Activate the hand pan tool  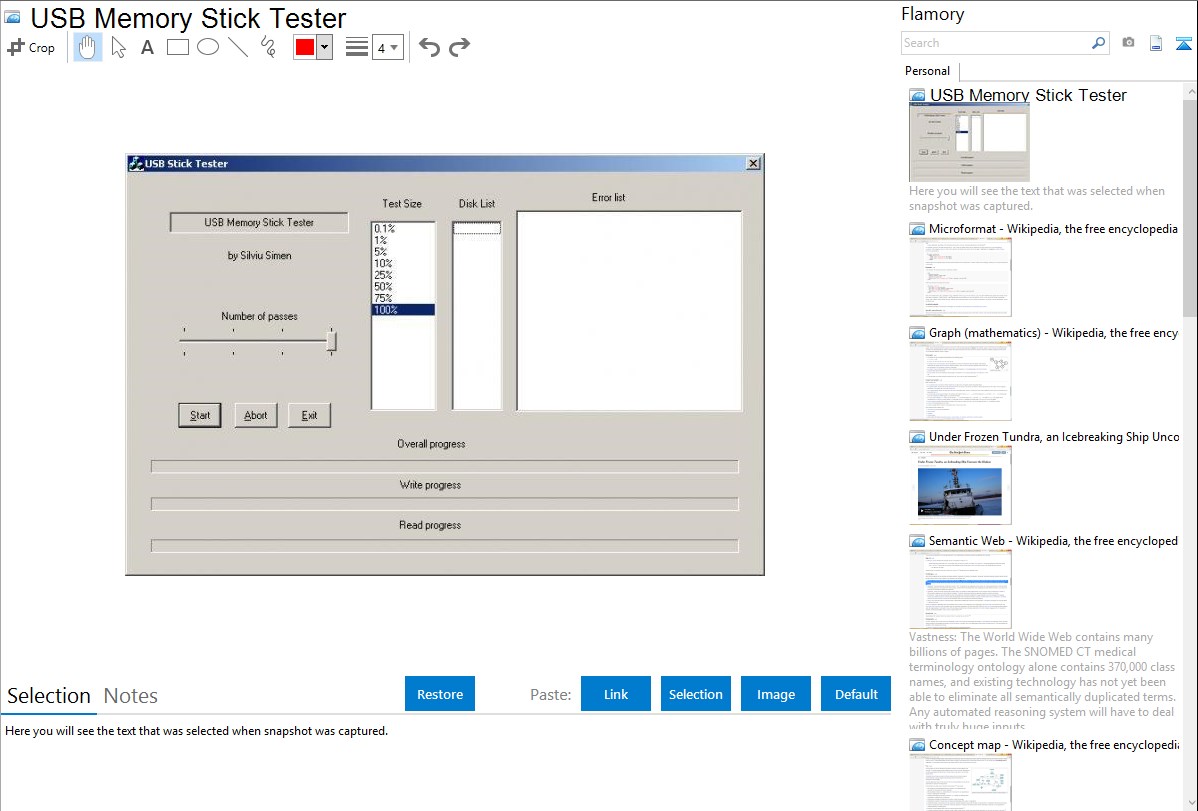[x=88, y=47]
